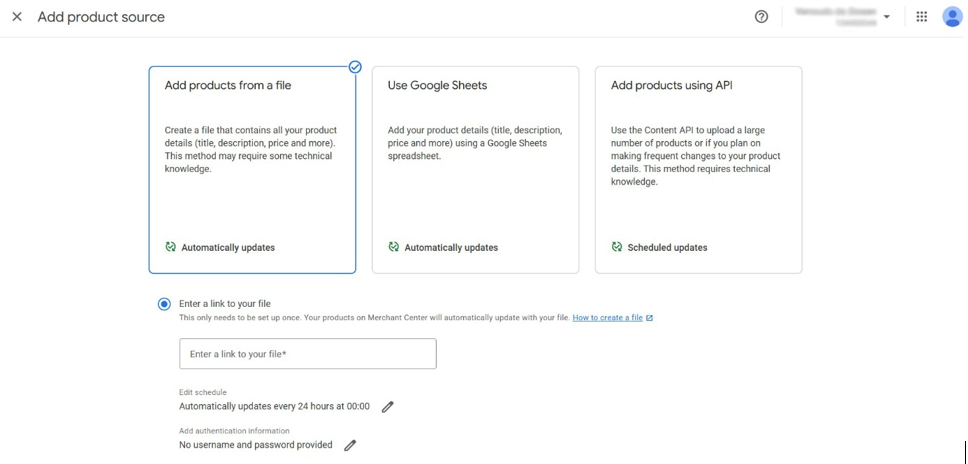Click 'No username and password provided' text
The height and width of the screenshot is (464, 968).
coord(256,445)
